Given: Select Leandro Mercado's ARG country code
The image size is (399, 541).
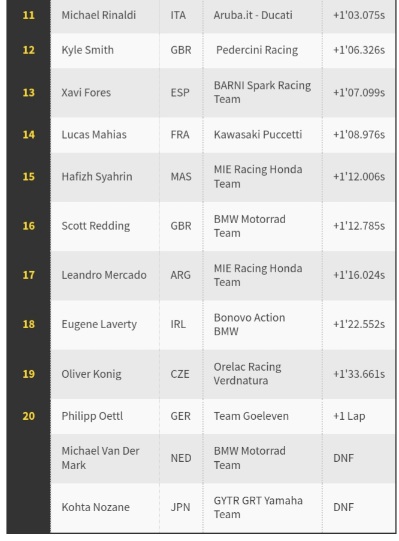Looking at the screenshot, I should 180,275.
